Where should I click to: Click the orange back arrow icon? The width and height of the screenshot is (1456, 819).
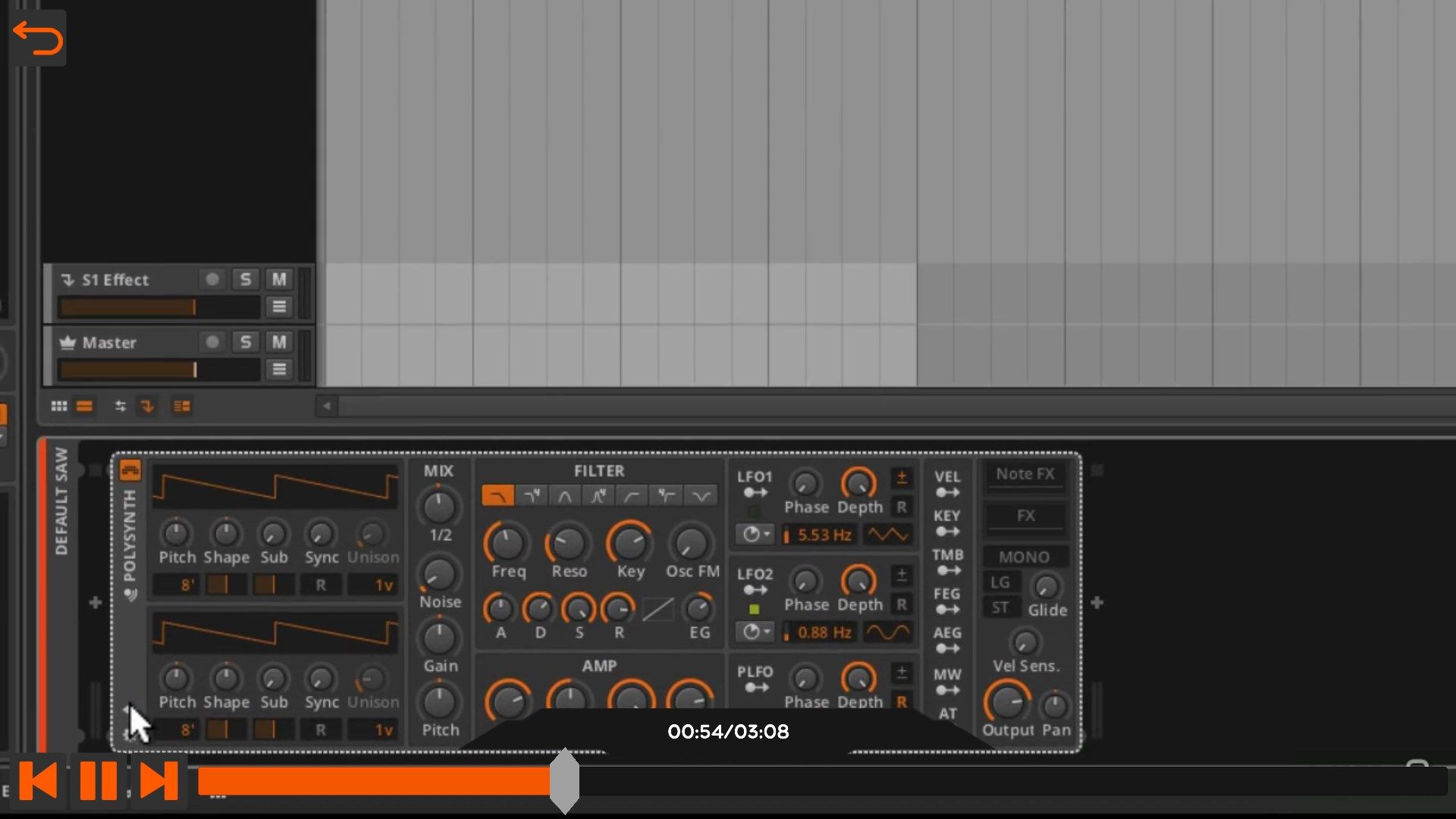(x=38, y=38)
